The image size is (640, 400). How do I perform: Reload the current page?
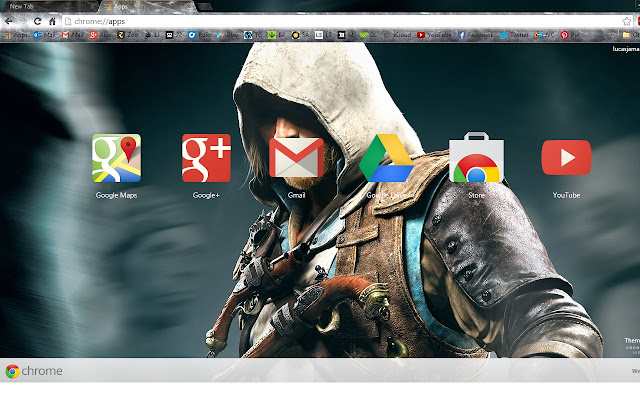tap(37, 21)
